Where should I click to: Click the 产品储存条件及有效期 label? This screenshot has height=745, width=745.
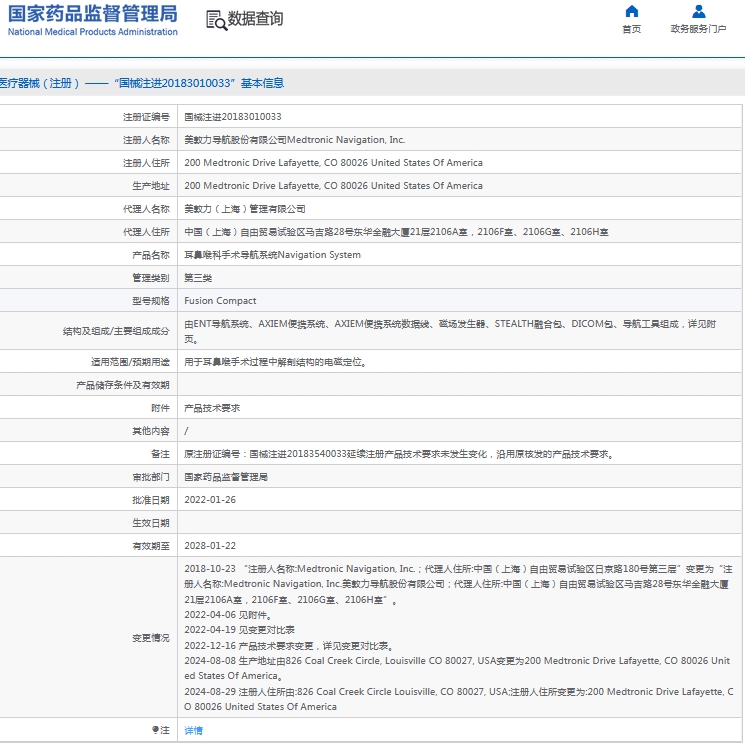coord(123,385)
